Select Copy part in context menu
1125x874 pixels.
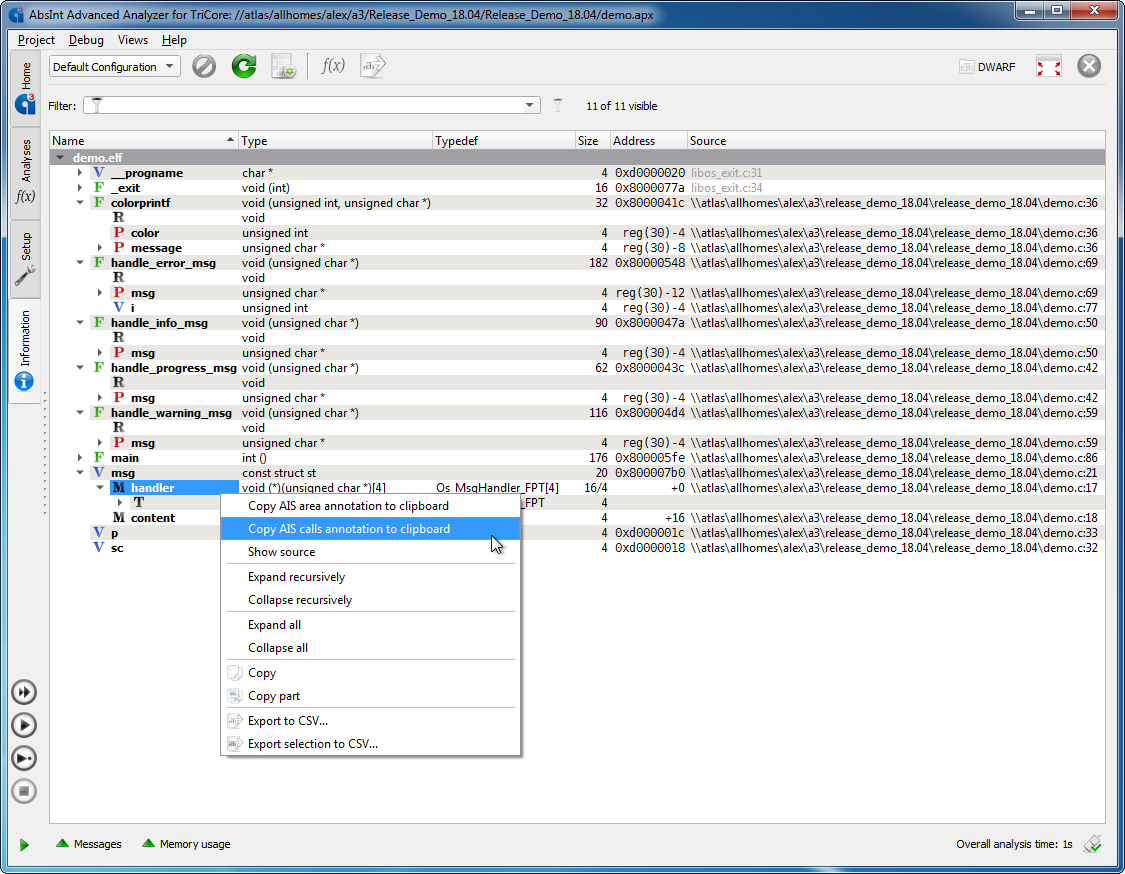[370, 696]
